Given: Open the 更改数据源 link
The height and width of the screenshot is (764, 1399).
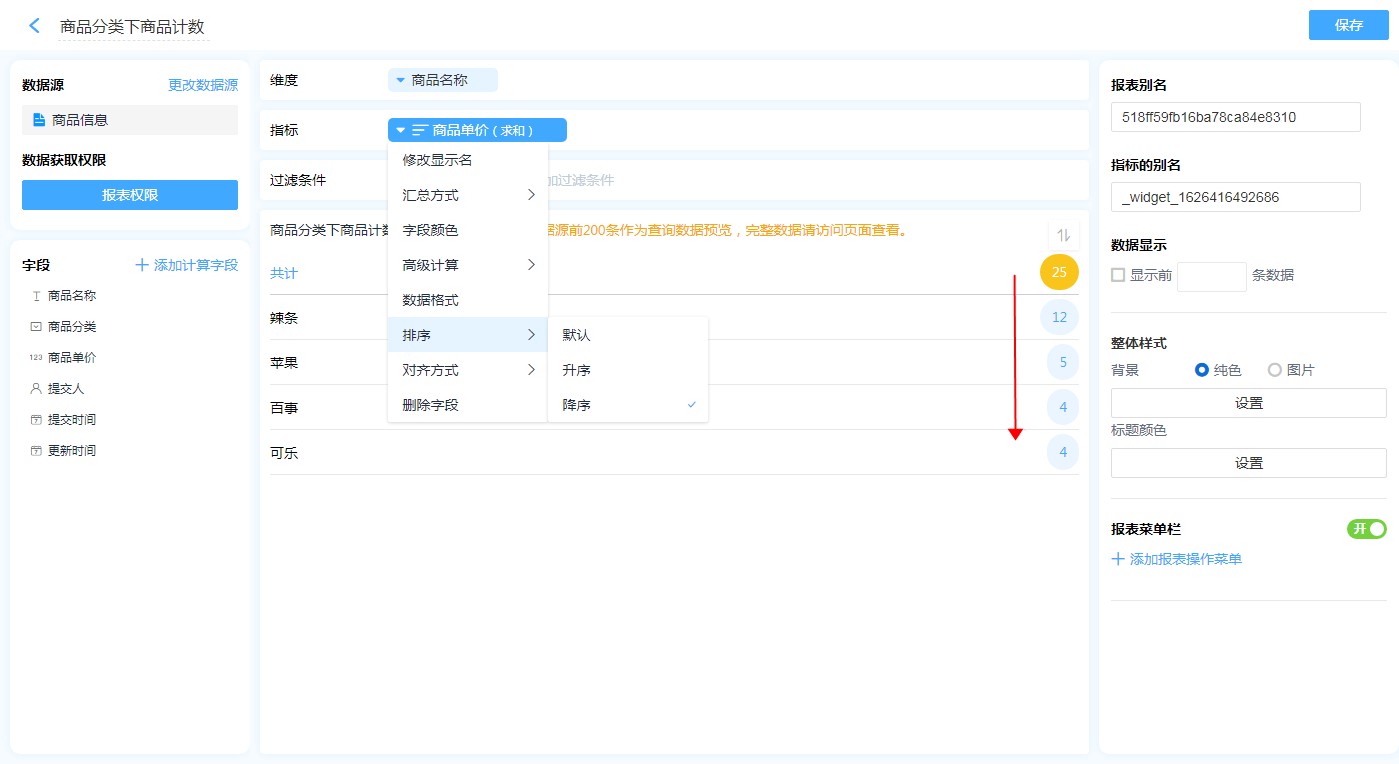Looking at the screenshot, I should 202,86.
